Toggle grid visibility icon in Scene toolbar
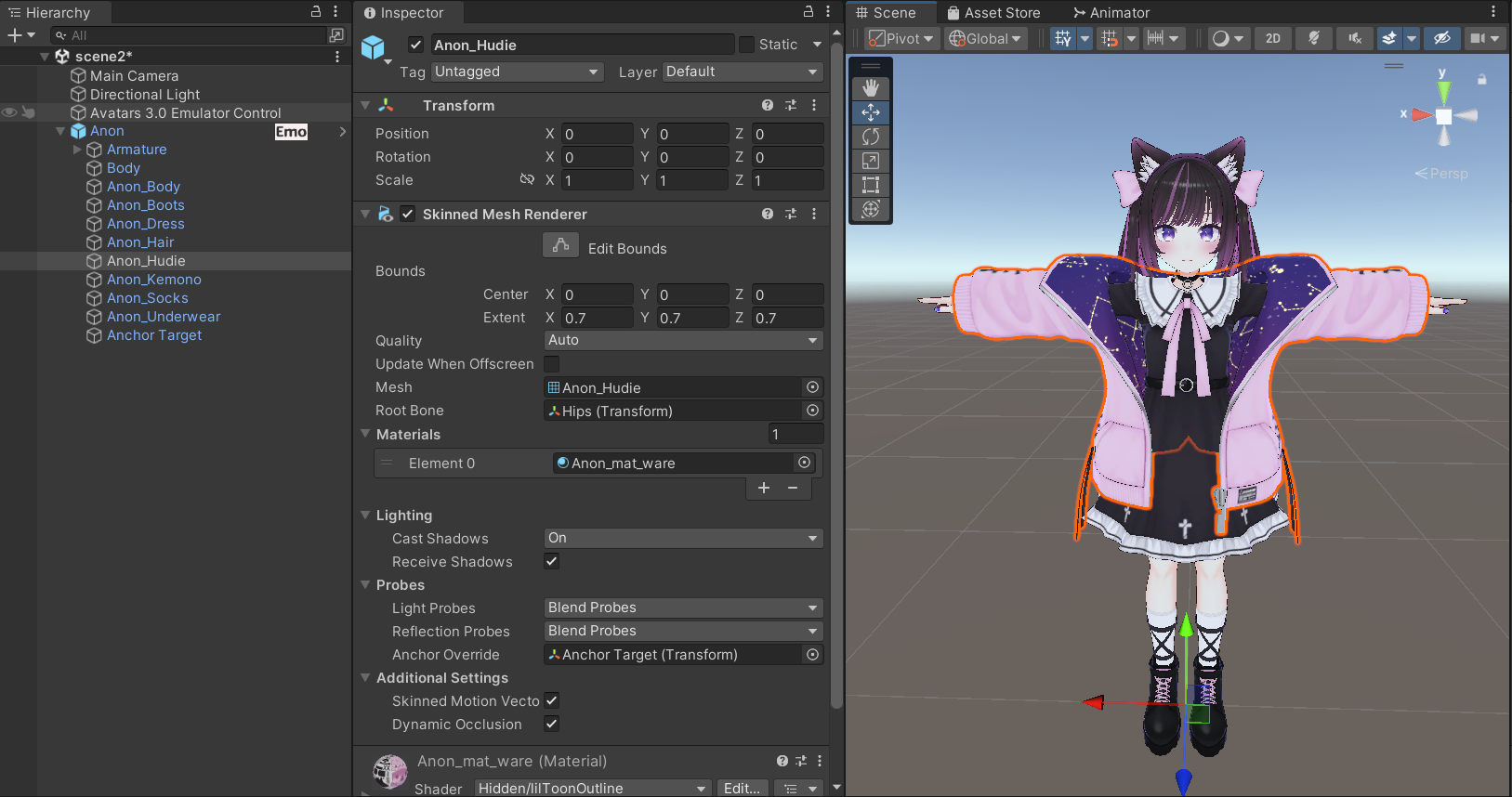The height and width of the screenshot is (797, 1512). tap(1063, 38)
